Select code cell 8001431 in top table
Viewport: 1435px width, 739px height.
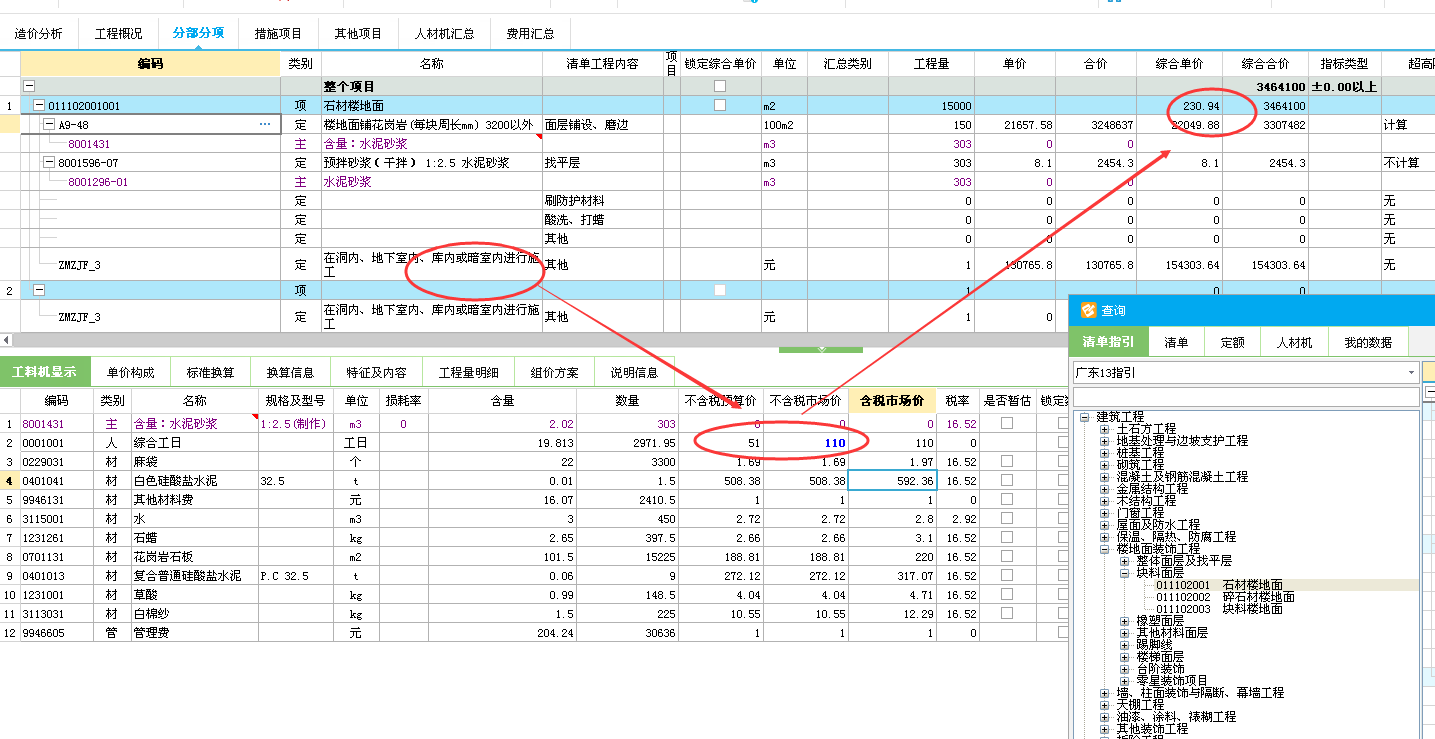click(150, 144)
